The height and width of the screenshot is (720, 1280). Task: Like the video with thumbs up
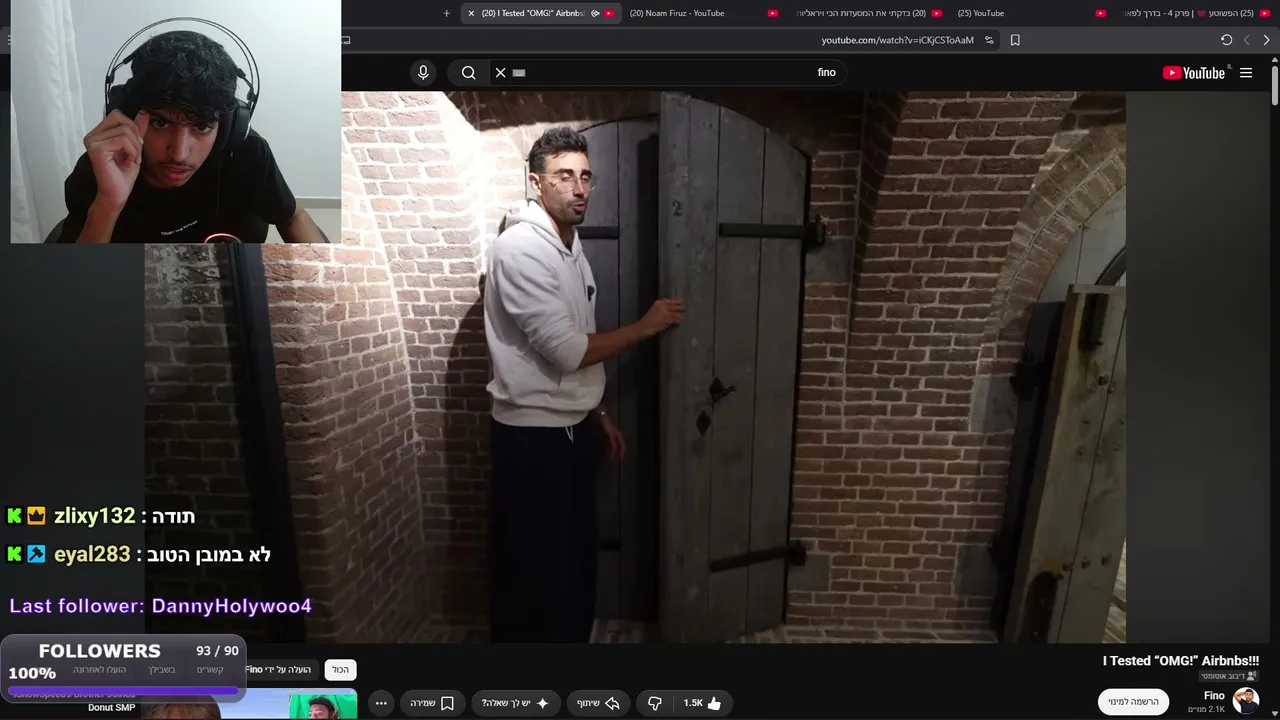[702, 703]
